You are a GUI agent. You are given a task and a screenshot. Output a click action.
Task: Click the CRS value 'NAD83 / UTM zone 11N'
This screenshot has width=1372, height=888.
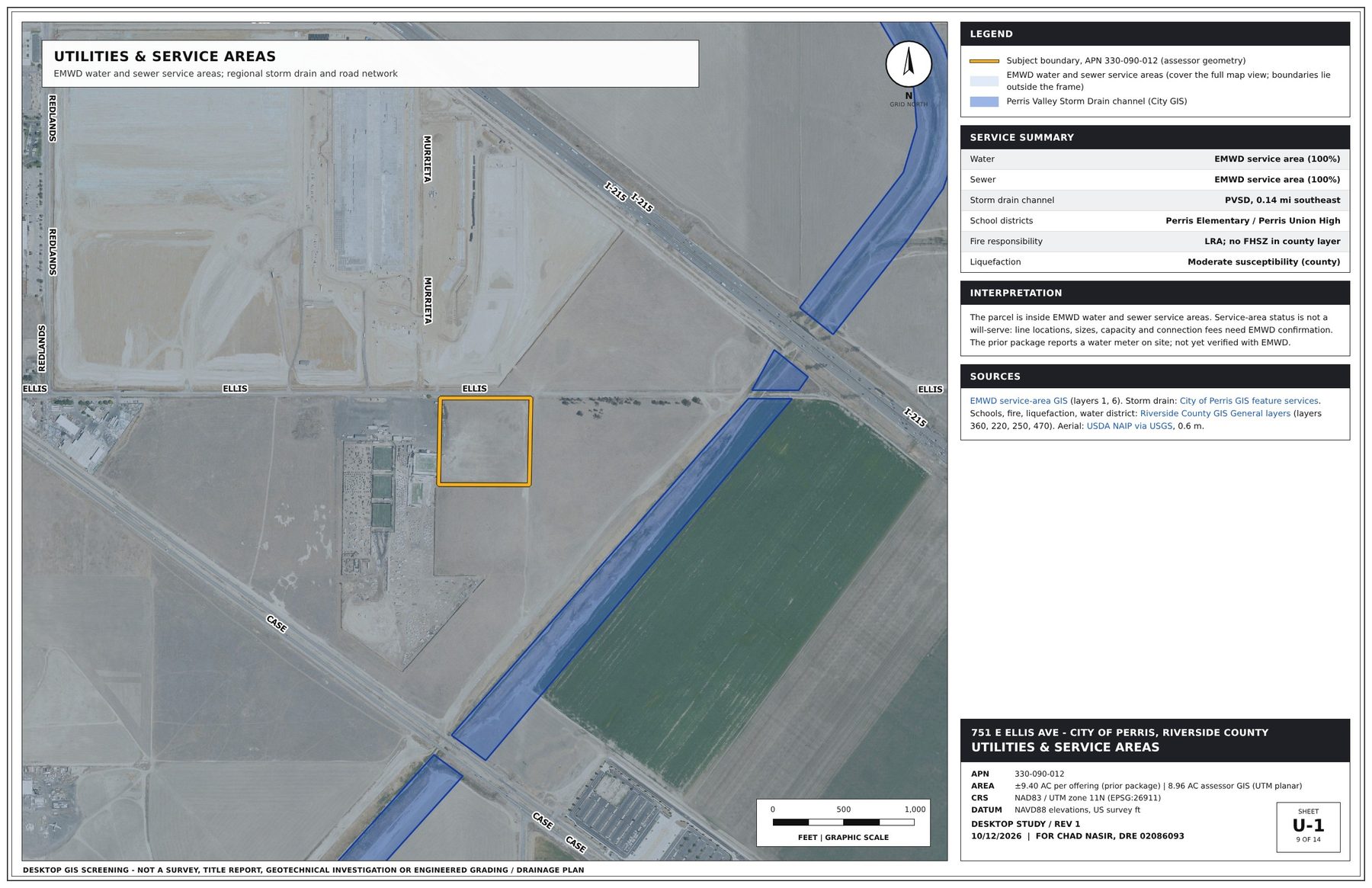(x=1087, y=798)
